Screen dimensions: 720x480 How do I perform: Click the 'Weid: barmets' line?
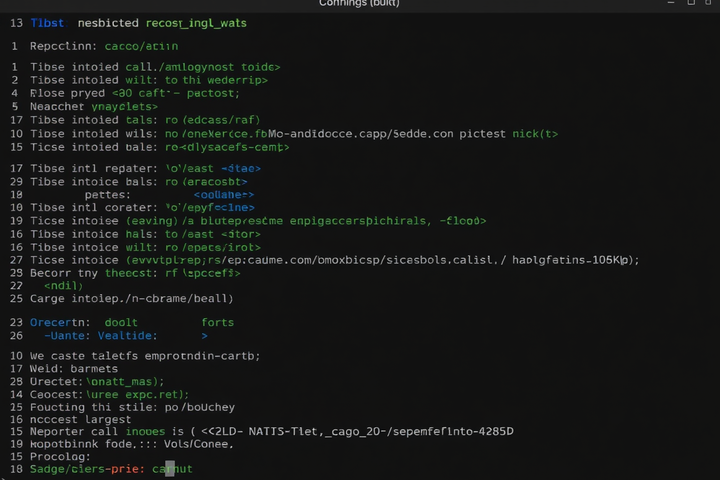tap(74, 369)
